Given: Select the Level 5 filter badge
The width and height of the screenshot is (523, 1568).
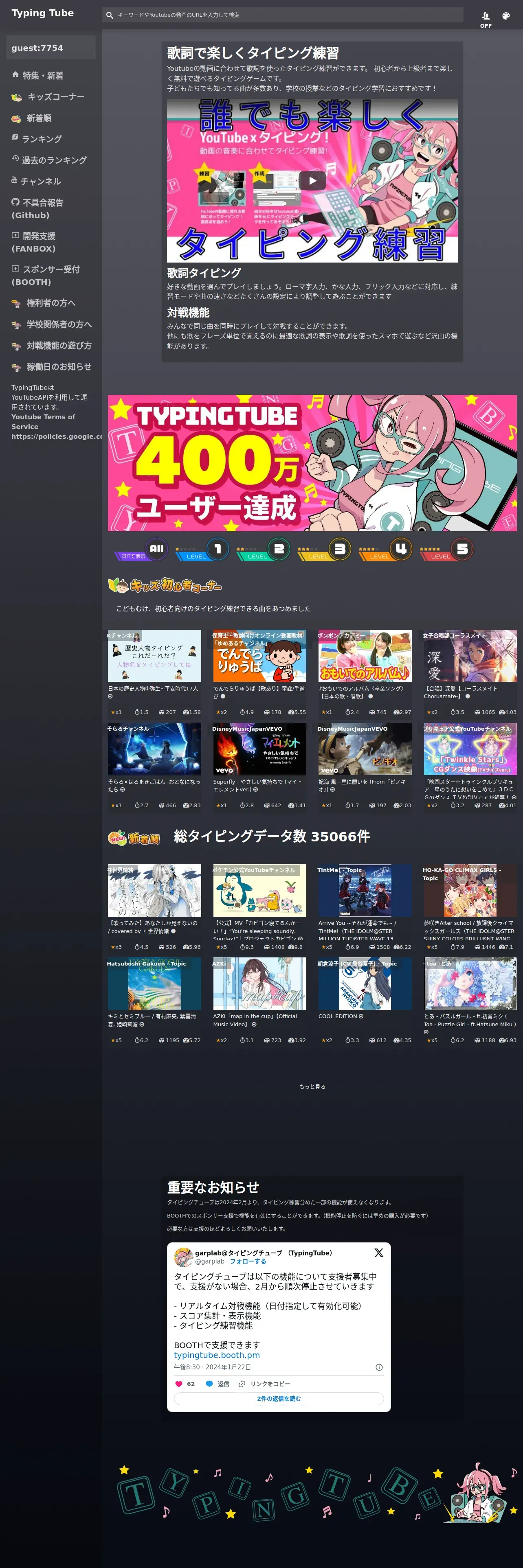Looking at the screenshot, I should tap(446, 550).
